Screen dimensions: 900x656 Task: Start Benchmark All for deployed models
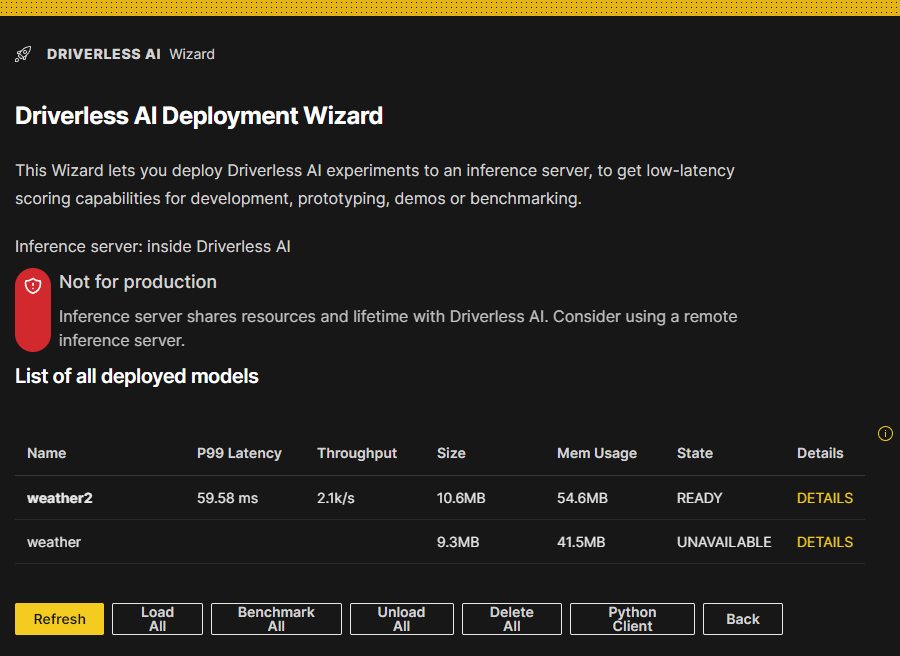click(x=276, y=618)
